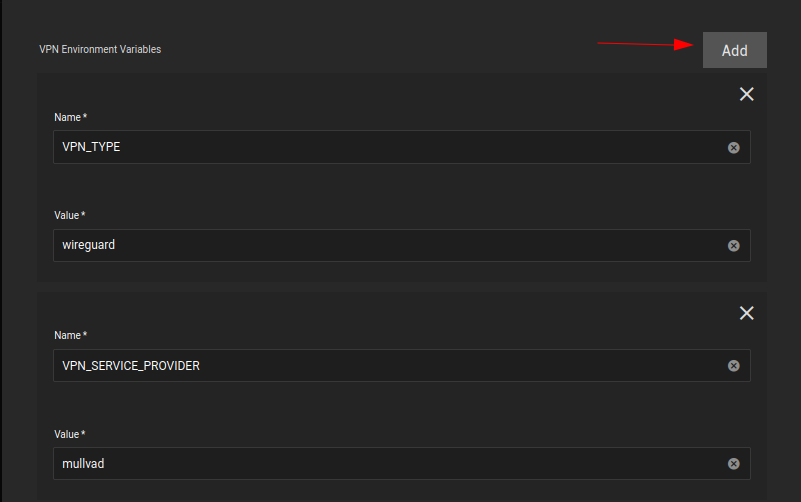The height and width of the screenshot is (502, 801).
Task: Click the Add button for VPN variables
Action: click(x=734, y=50)
